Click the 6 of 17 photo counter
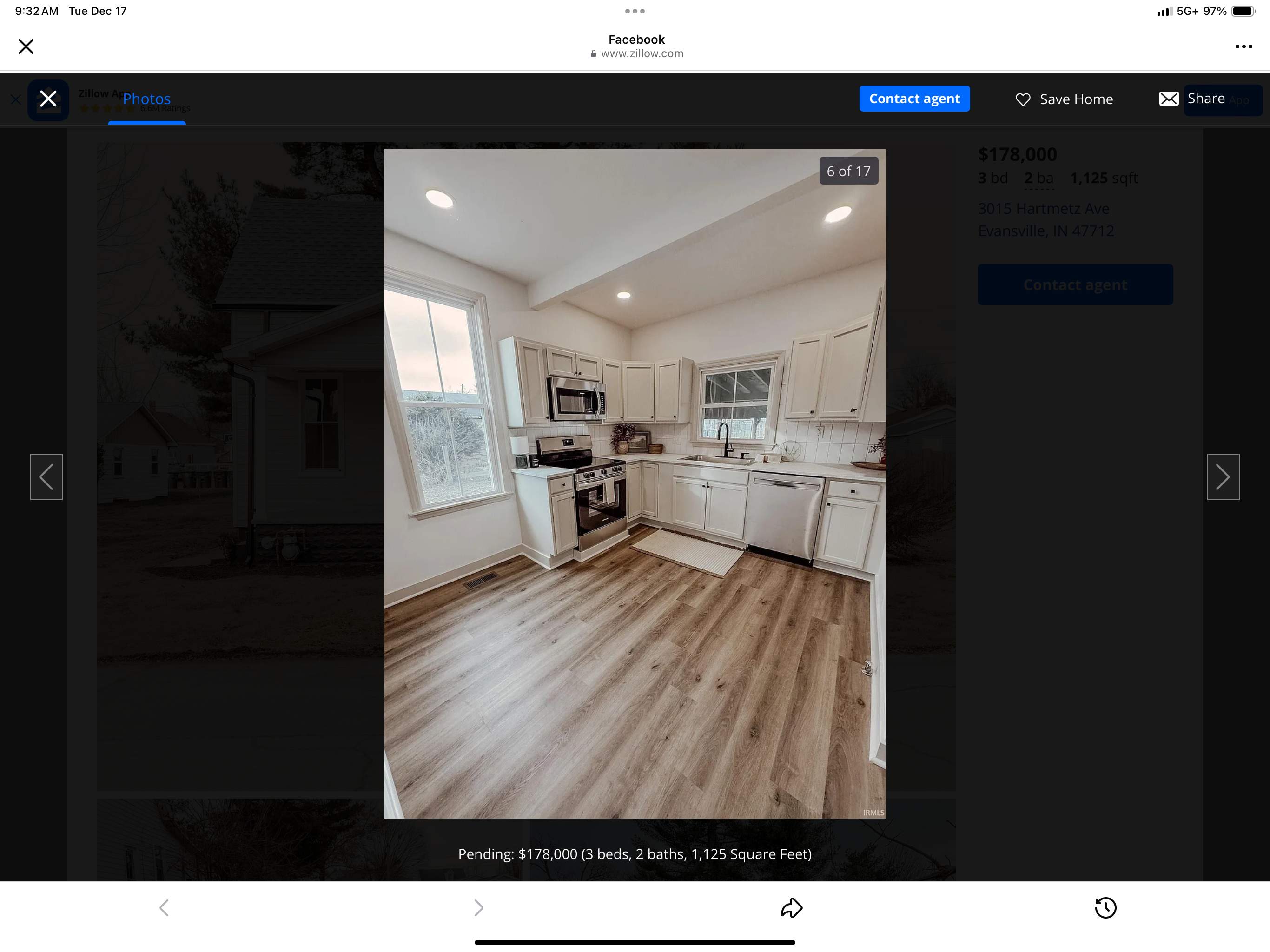 click(848, 171)
